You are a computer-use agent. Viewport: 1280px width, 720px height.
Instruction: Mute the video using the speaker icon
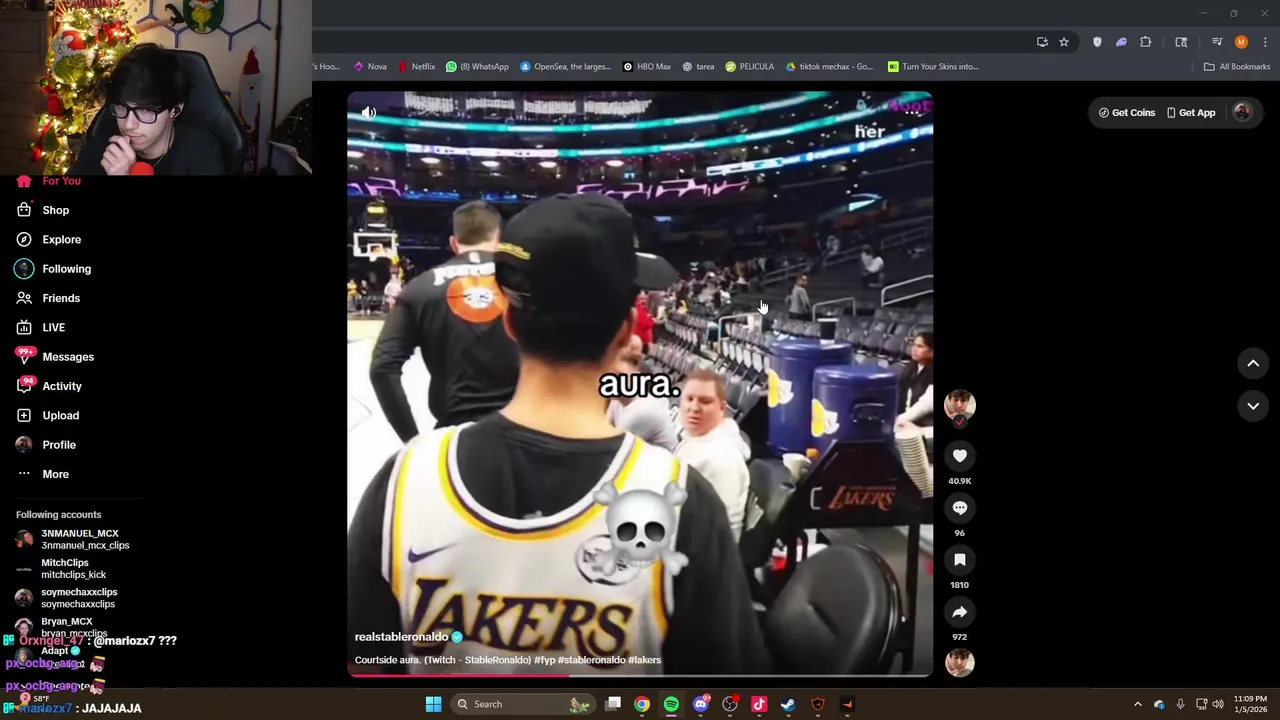368,112
